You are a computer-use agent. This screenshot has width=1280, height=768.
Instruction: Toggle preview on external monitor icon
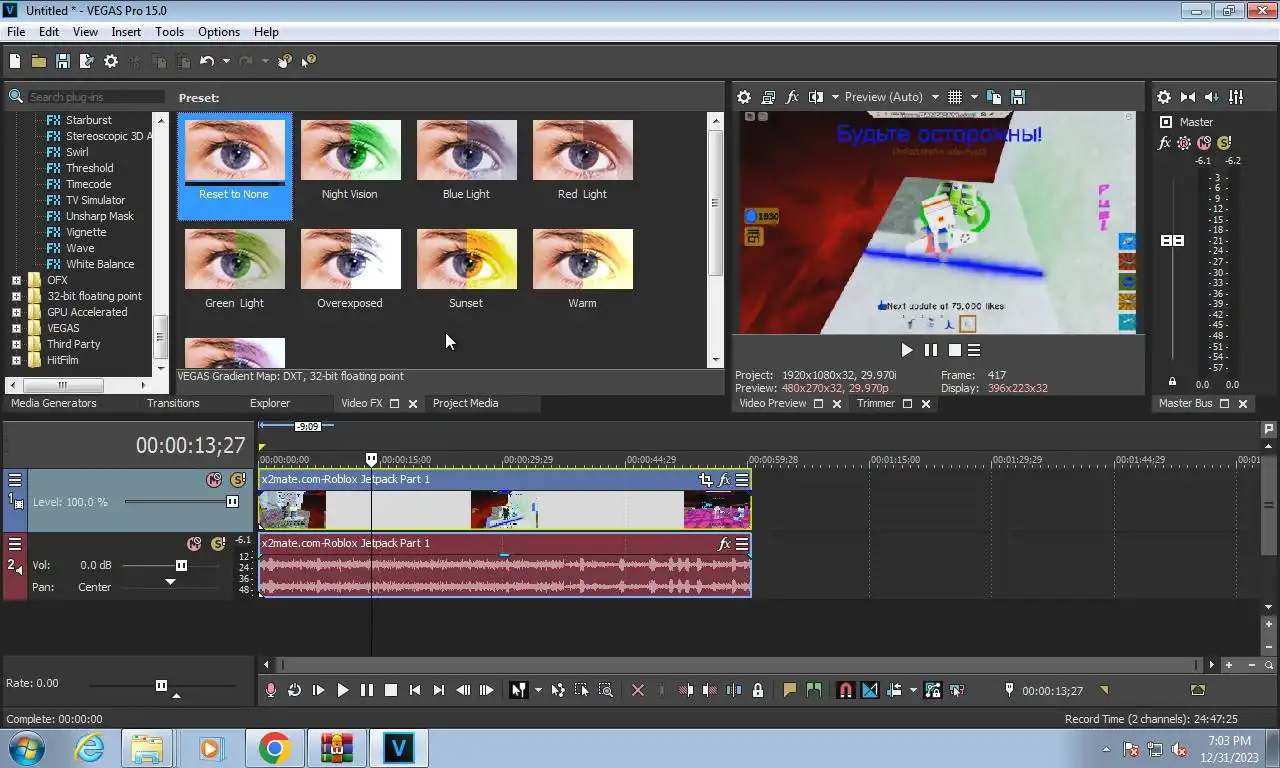(x=768, y=97)
